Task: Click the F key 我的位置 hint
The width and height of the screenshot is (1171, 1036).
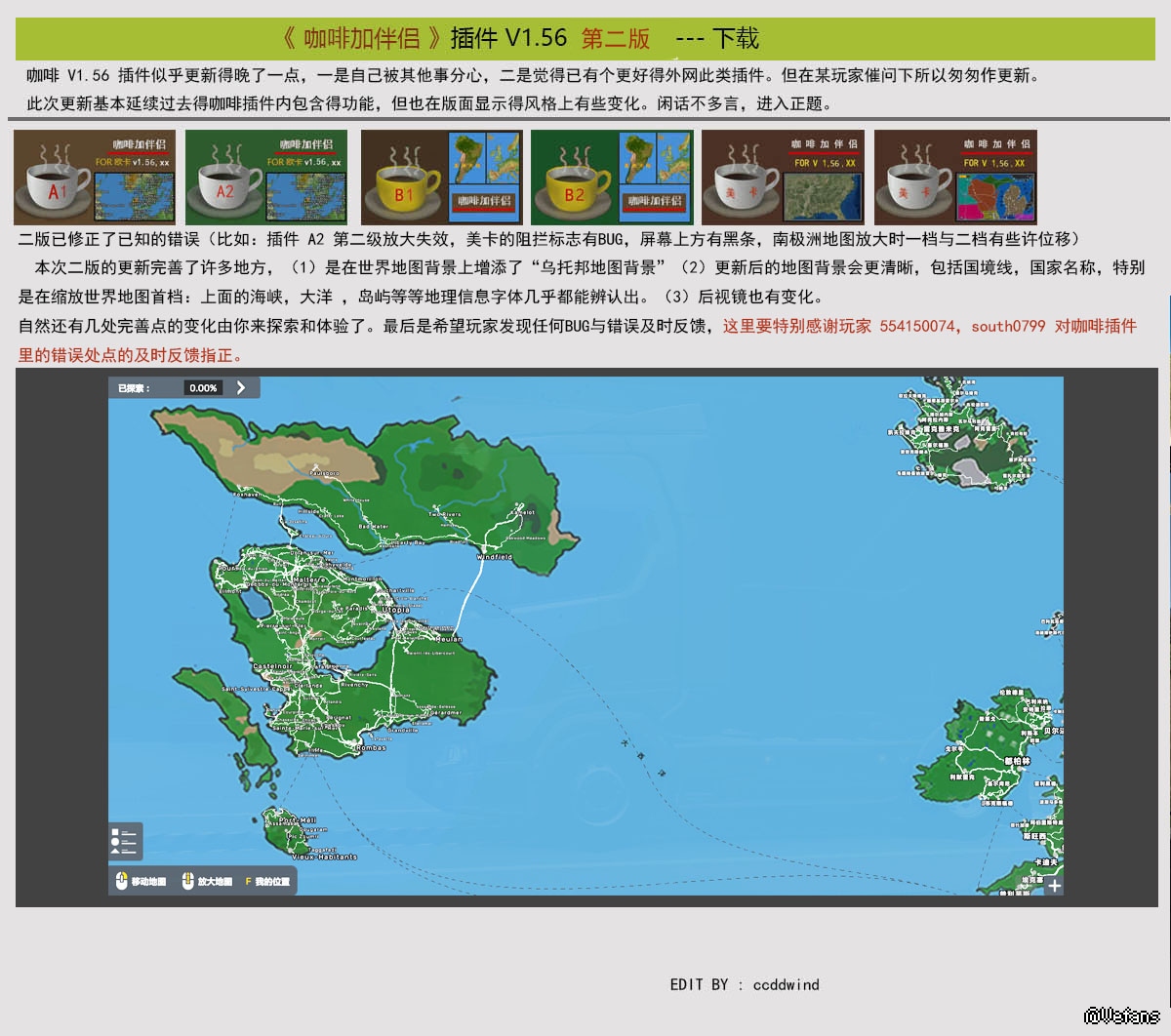Action: 266,881
